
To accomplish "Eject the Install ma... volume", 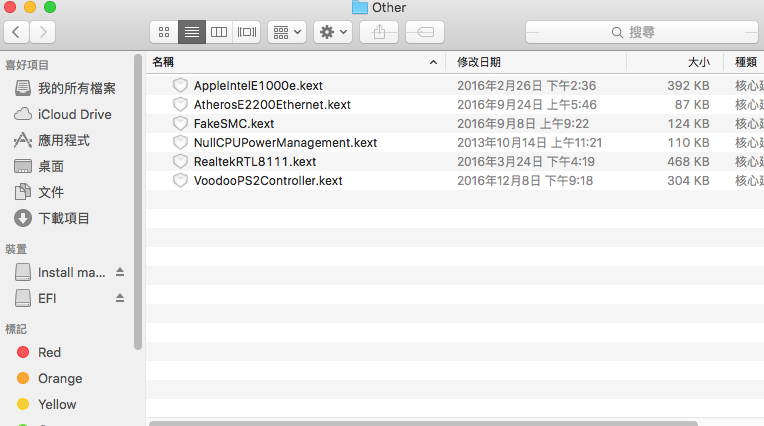I will (120, 272).
